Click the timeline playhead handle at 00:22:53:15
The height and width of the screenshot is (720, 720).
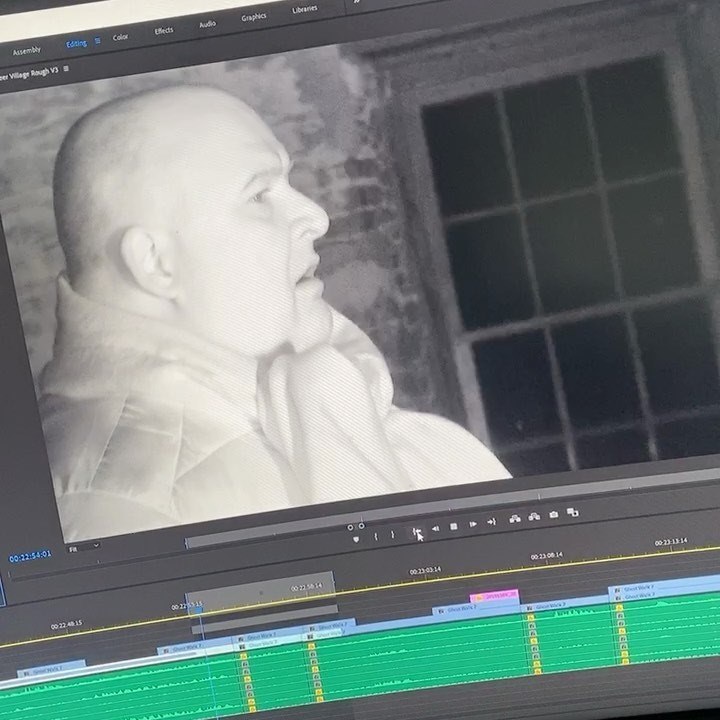pyautogui.click(x=197, y=610)
